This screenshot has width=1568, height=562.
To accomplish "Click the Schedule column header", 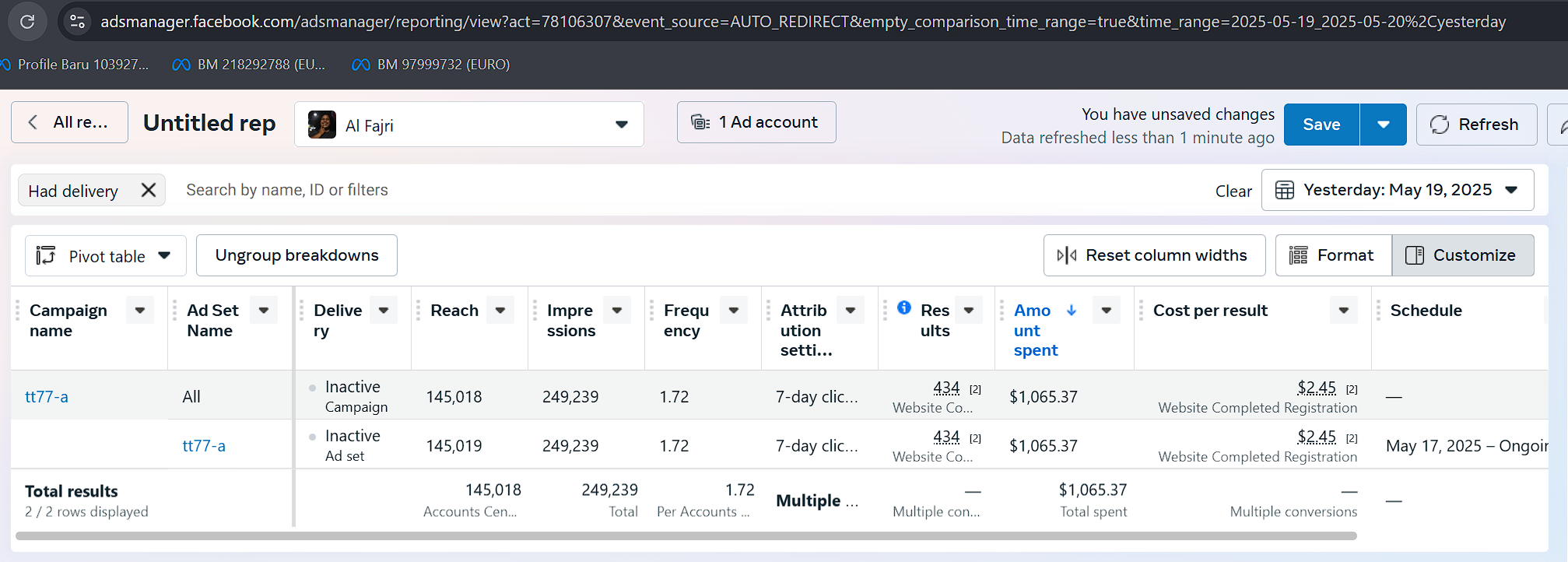I will 1426,311.
